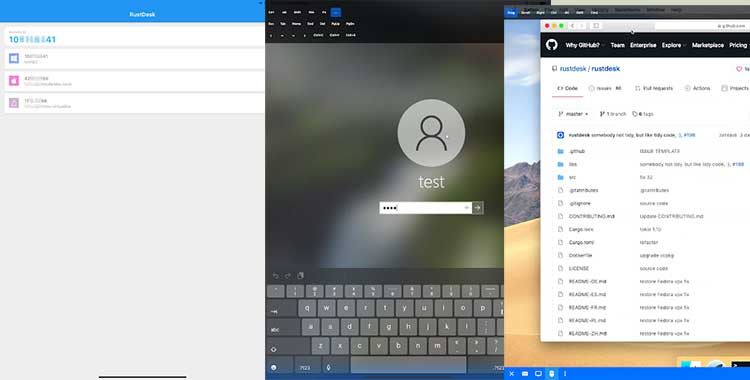Switch to the Pull requests tab
Viewport: 750px width, 380px height.
click(x=654, y=88)
